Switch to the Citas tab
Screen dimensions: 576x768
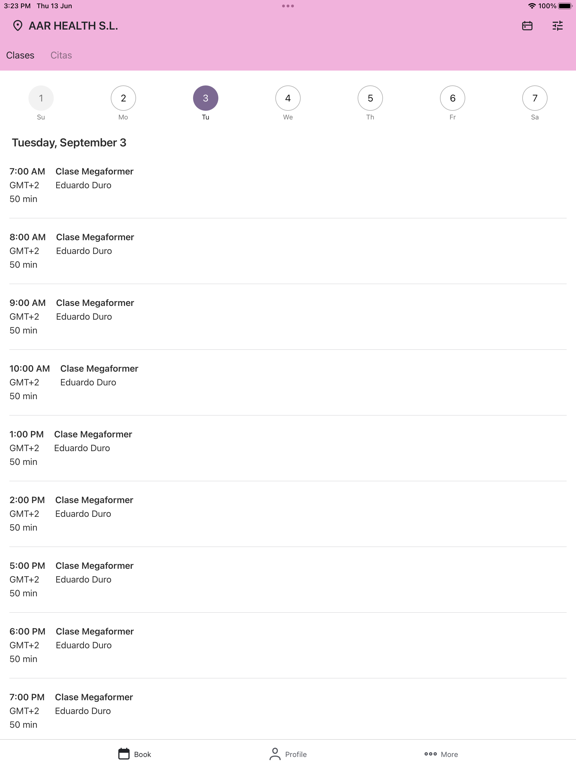point(61,55)
